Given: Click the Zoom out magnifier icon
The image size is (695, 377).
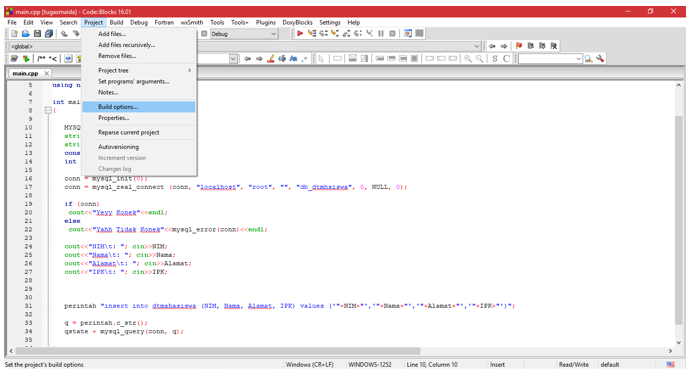Looking at the screenshot, I should [x=479, y=58].
